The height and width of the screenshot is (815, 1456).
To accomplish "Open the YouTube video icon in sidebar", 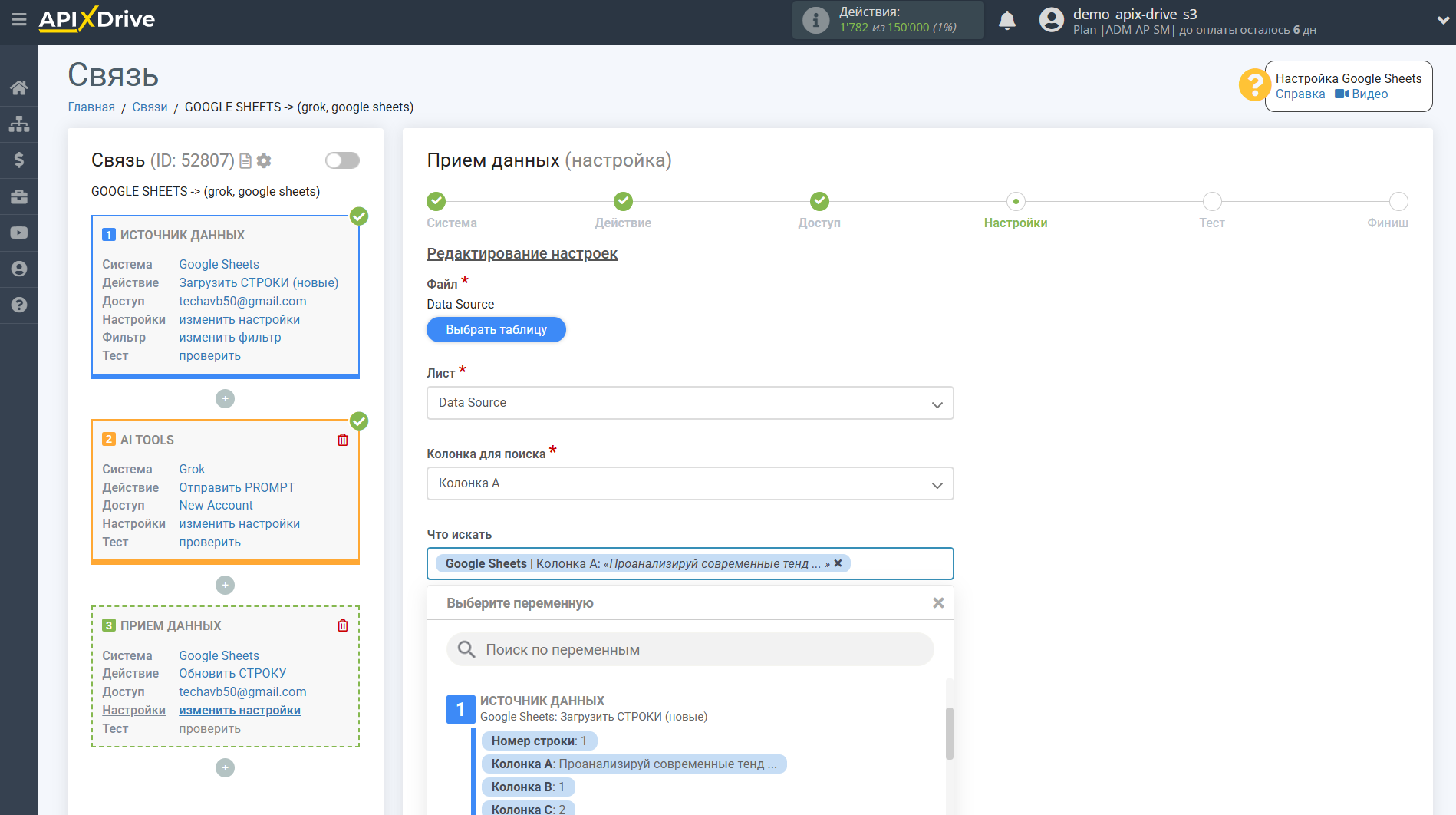I will pos(19,233).
